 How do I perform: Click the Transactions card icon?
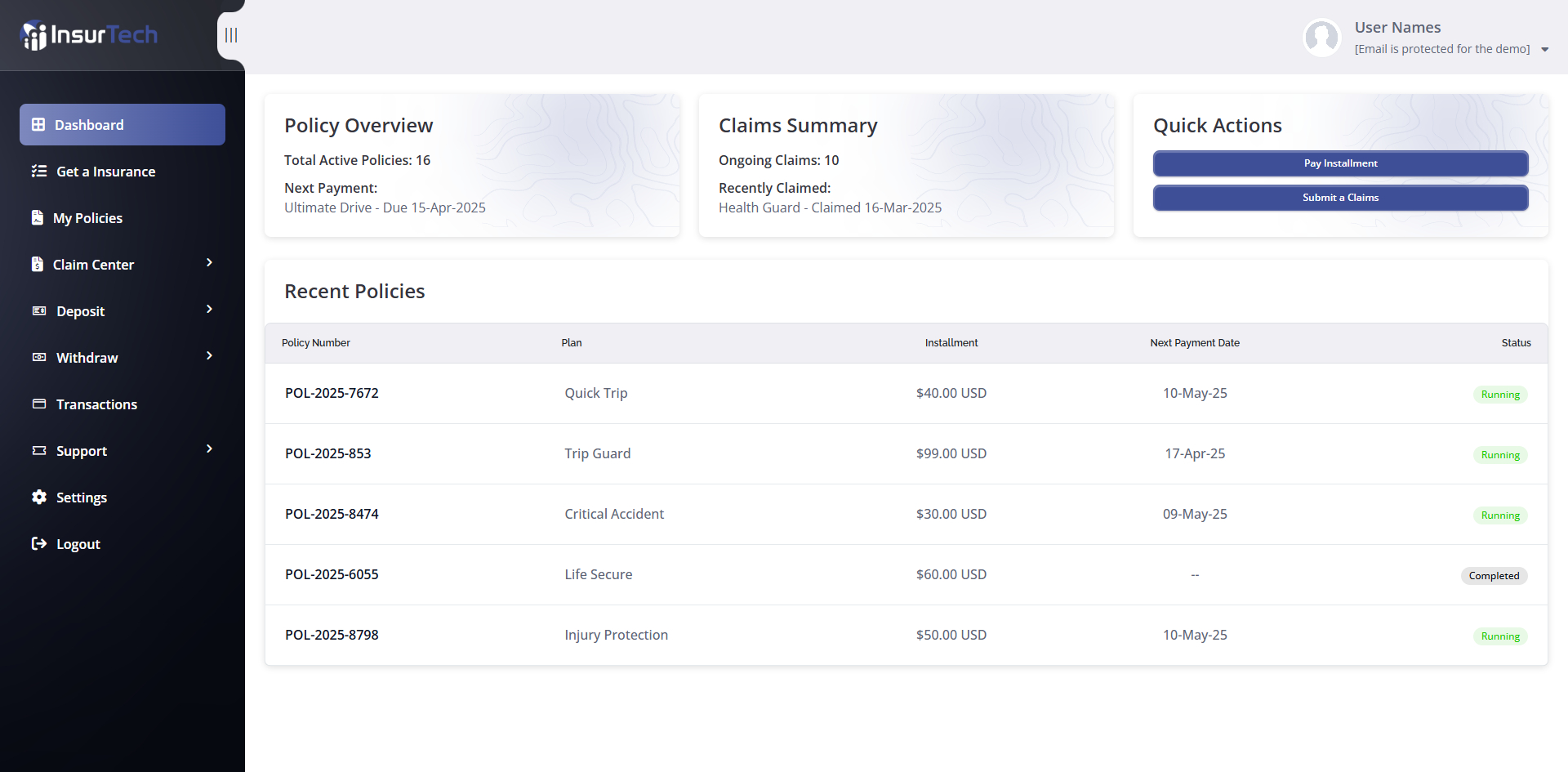pyautogui.click(x=39, y=404)
